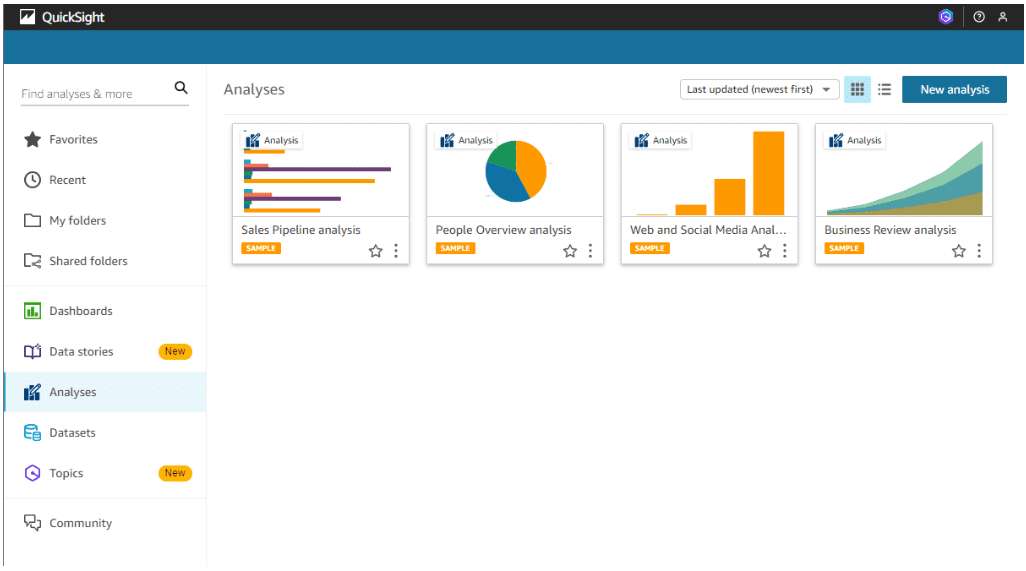Click the purple Q assistant icon
Screen dimensions: 1026x571
[x=945, y=17]
